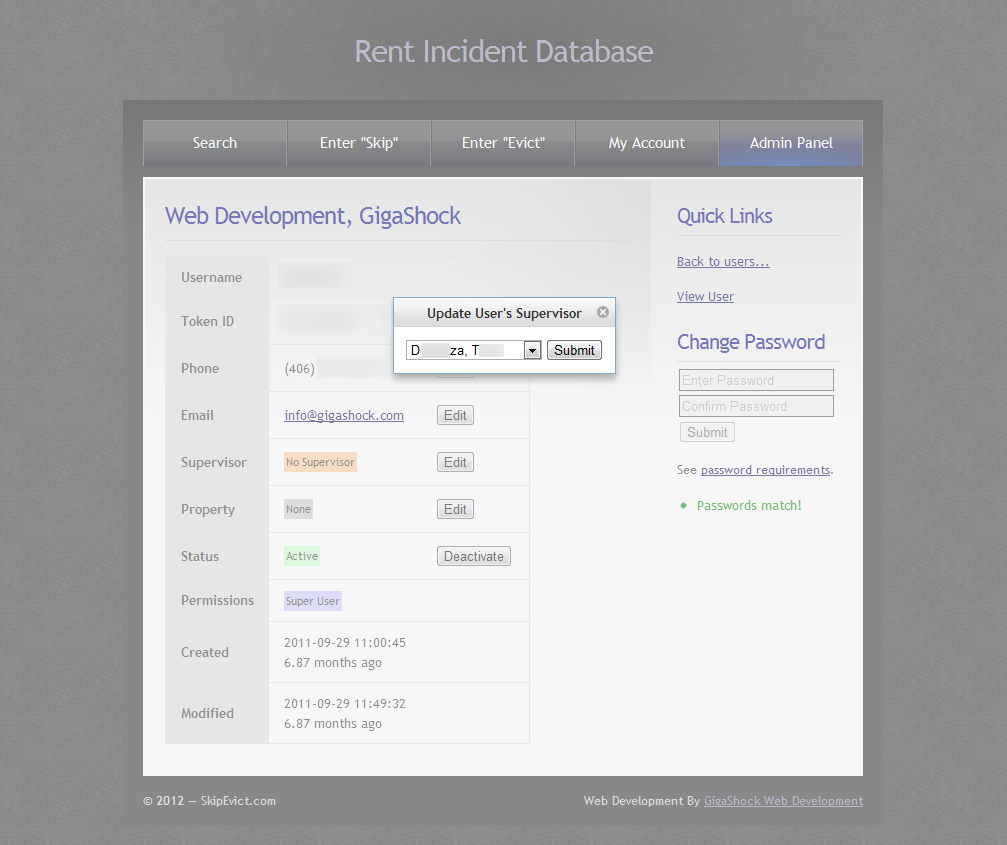The height and width of the screenshot is (845, 1007).
Task: Edit the Supervisor field
Action: click(x=455, y=462)
